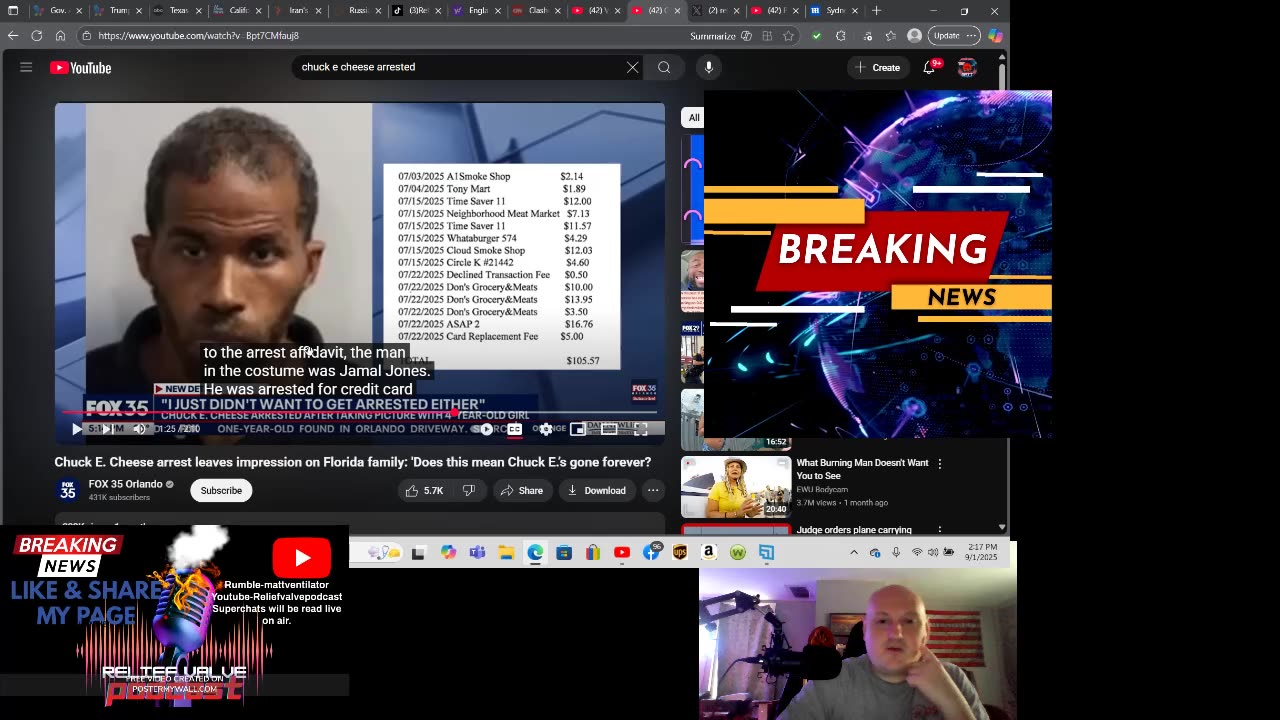Open 'What Burning Man Doesn't Want' title
1280x720 pixels.
point(862,469)
